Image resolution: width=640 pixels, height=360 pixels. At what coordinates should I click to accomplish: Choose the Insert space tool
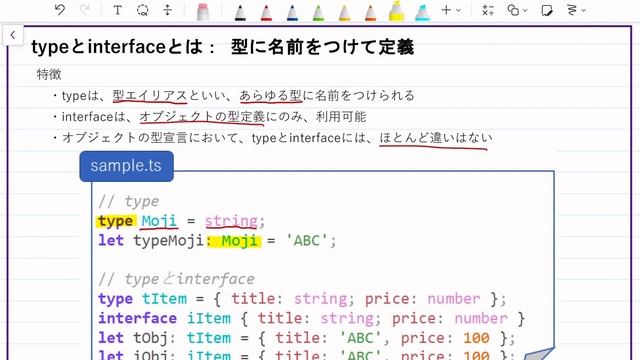167,10
